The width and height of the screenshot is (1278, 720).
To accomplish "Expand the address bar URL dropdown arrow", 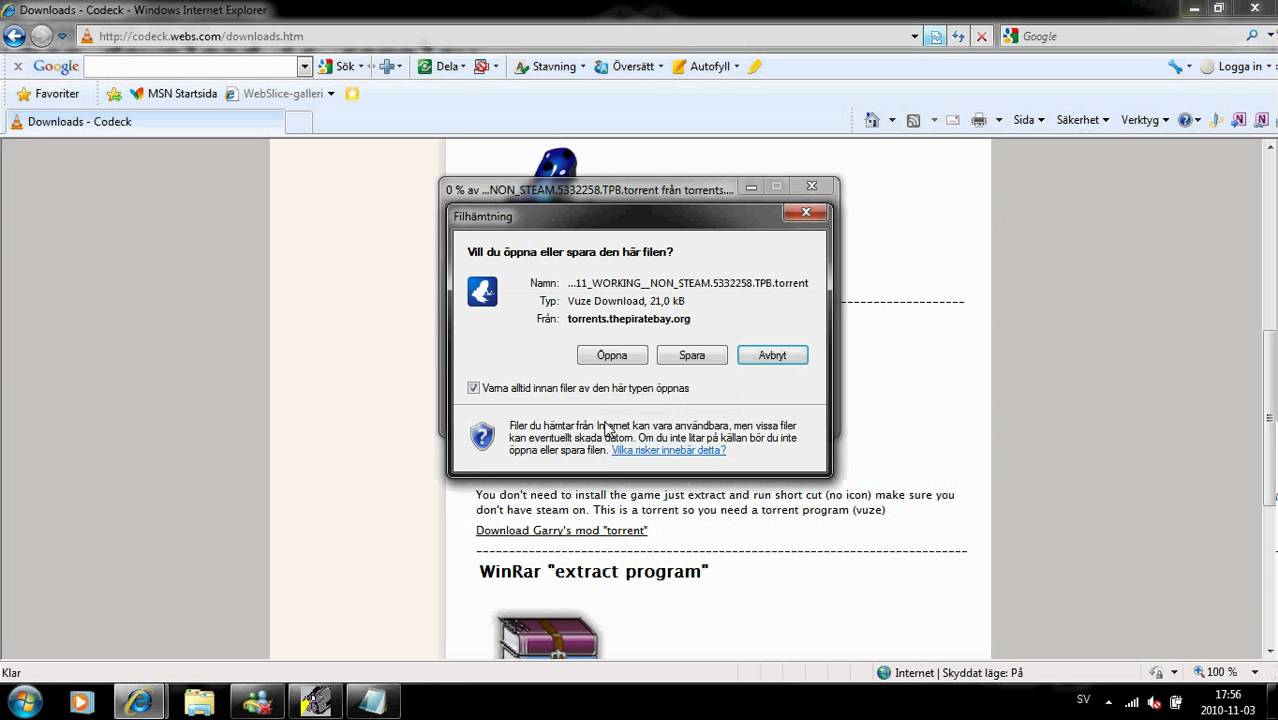I will point(915,36).
